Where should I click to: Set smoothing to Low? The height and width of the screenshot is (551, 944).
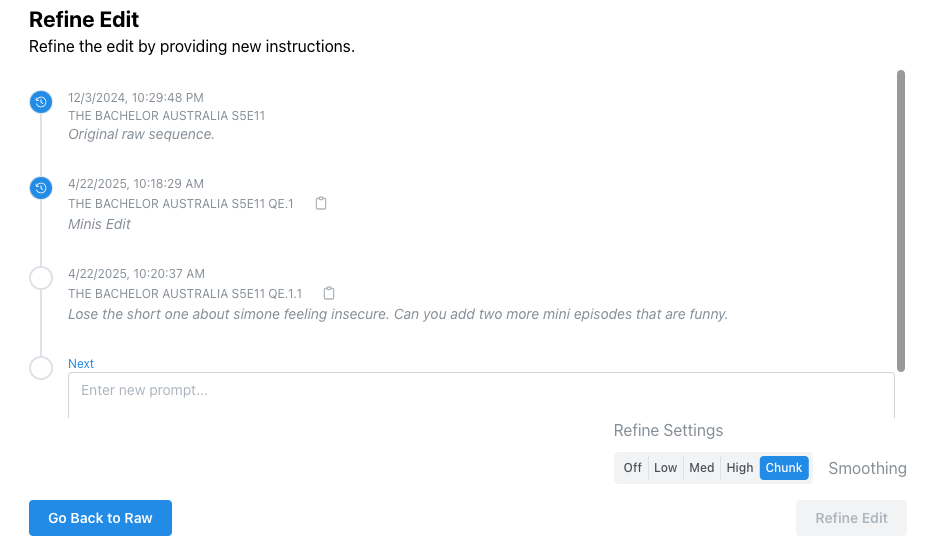point(665,468)
